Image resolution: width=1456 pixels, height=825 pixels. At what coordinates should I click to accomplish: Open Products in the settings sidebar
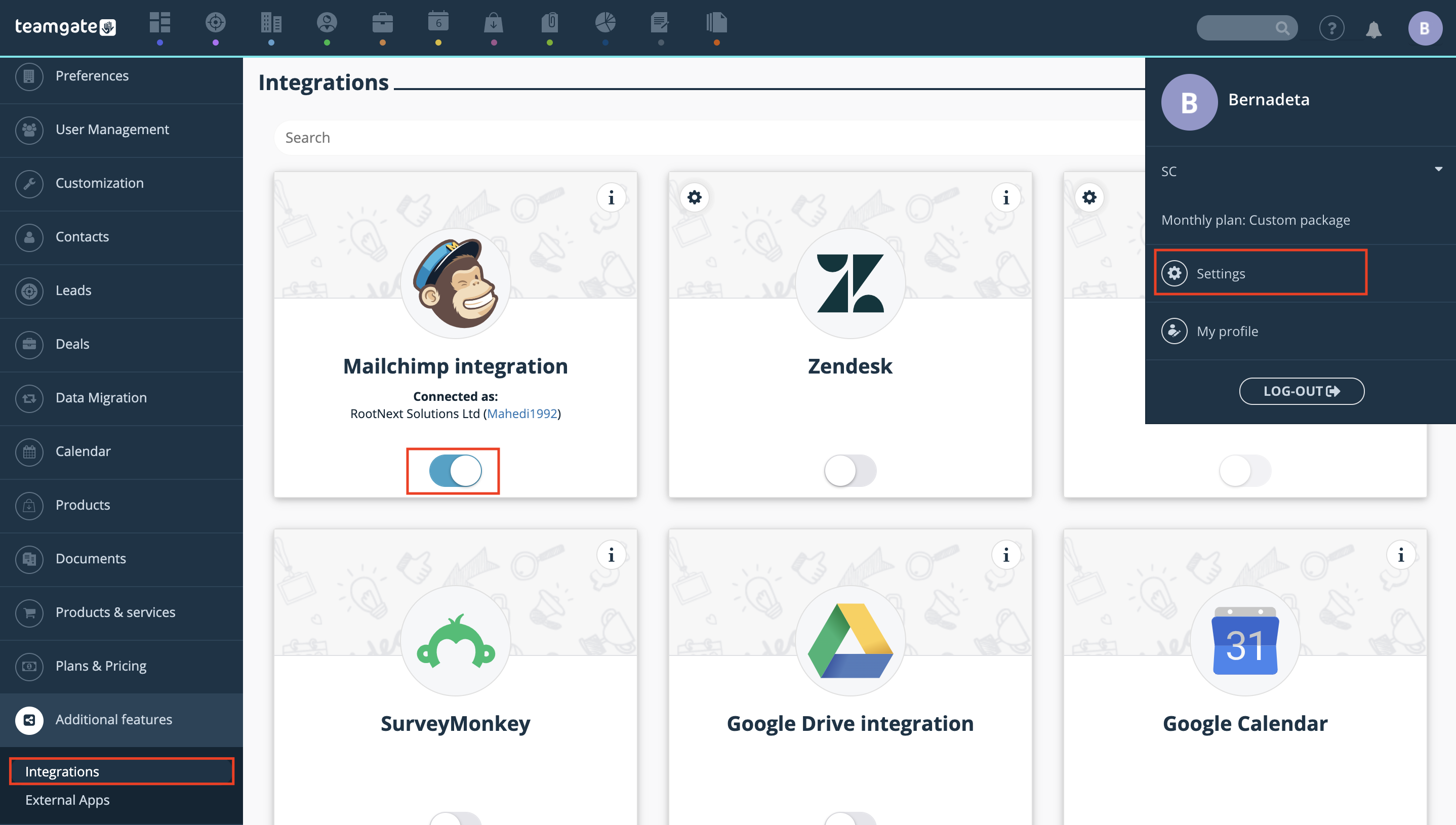tap(122, 506)
